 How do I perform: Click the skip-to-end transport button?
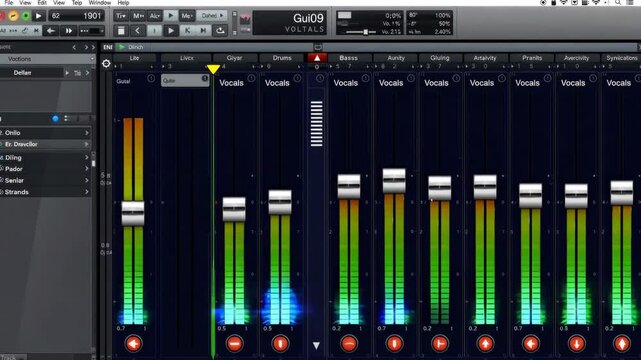pos(203,31)
